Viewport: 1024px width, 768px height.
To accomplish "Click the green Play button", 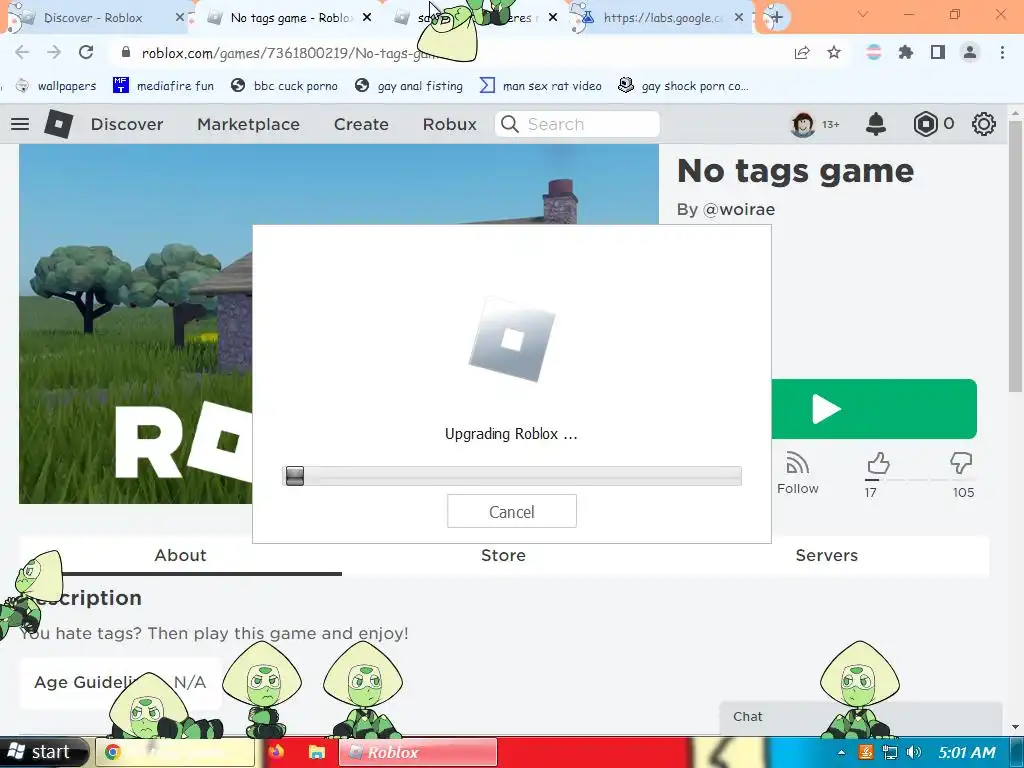I will point(874,409).
